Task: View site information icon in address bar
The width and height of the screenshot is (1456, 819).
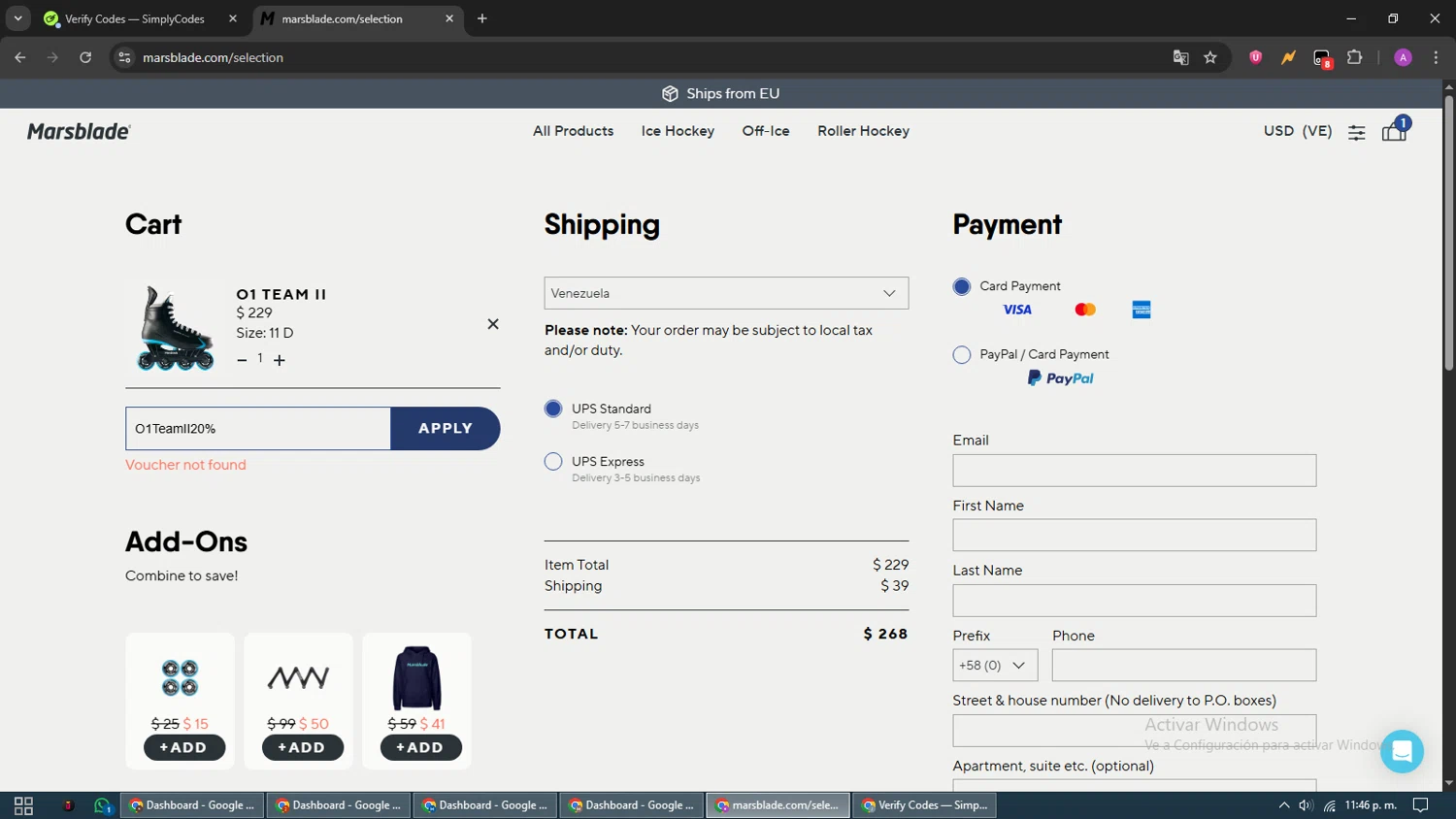Action: (124, 57)
